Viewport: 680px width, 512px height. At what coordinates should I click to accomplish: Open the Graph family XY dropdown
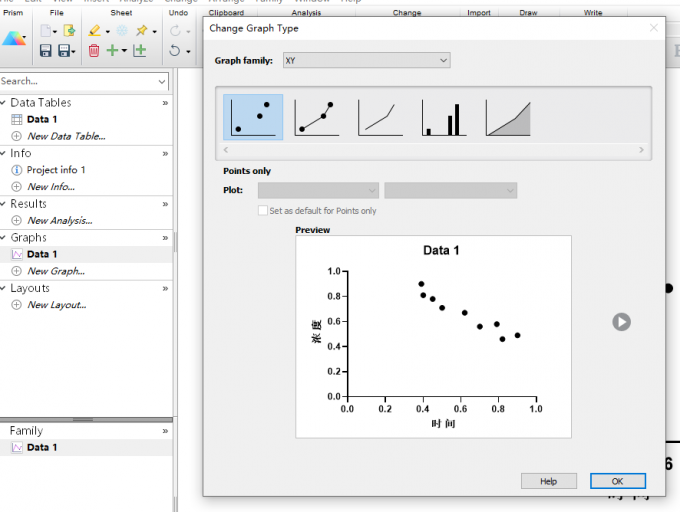tap(366, 60)
